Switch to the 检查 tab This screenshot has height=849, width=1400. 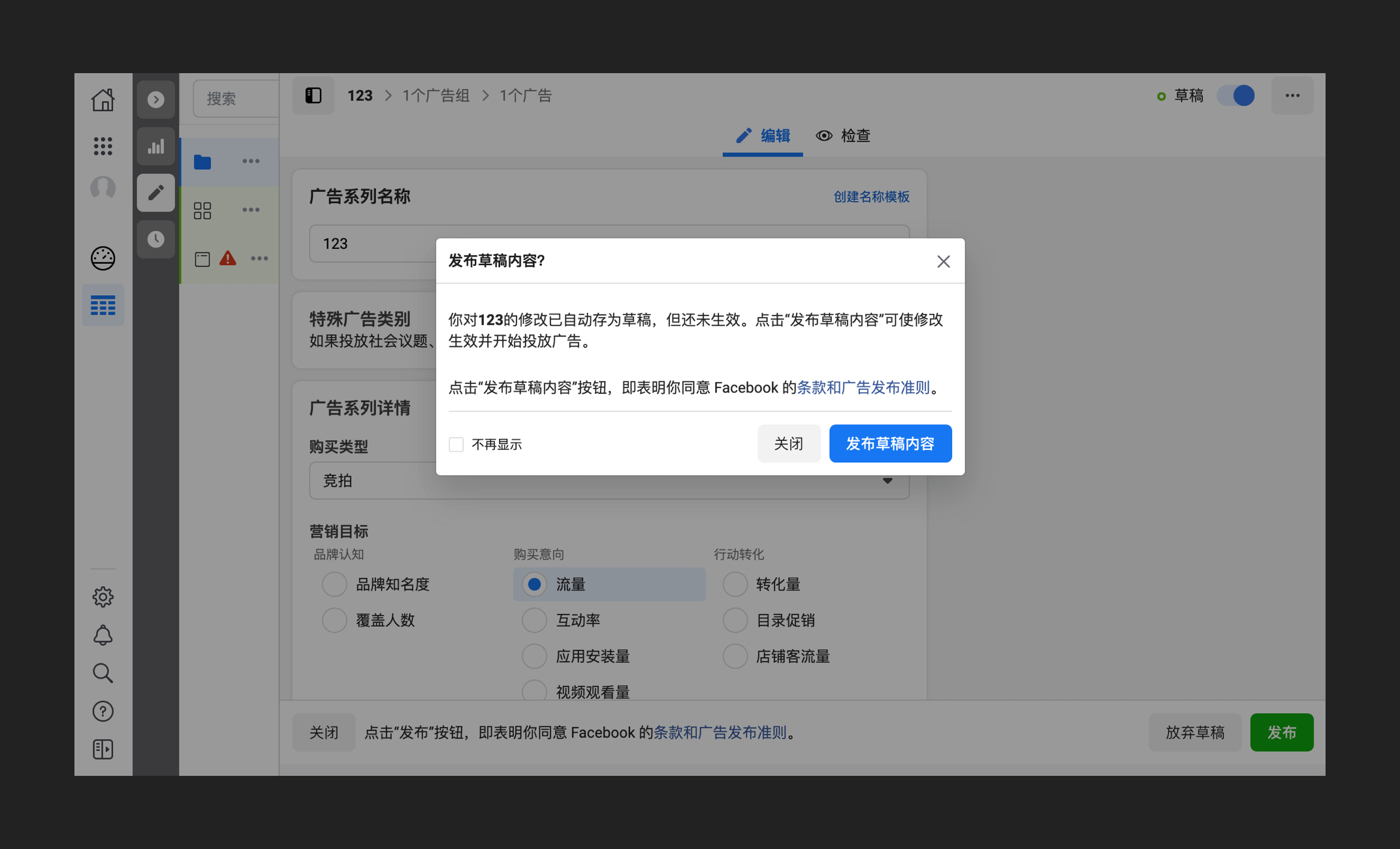tap(843, 136)
